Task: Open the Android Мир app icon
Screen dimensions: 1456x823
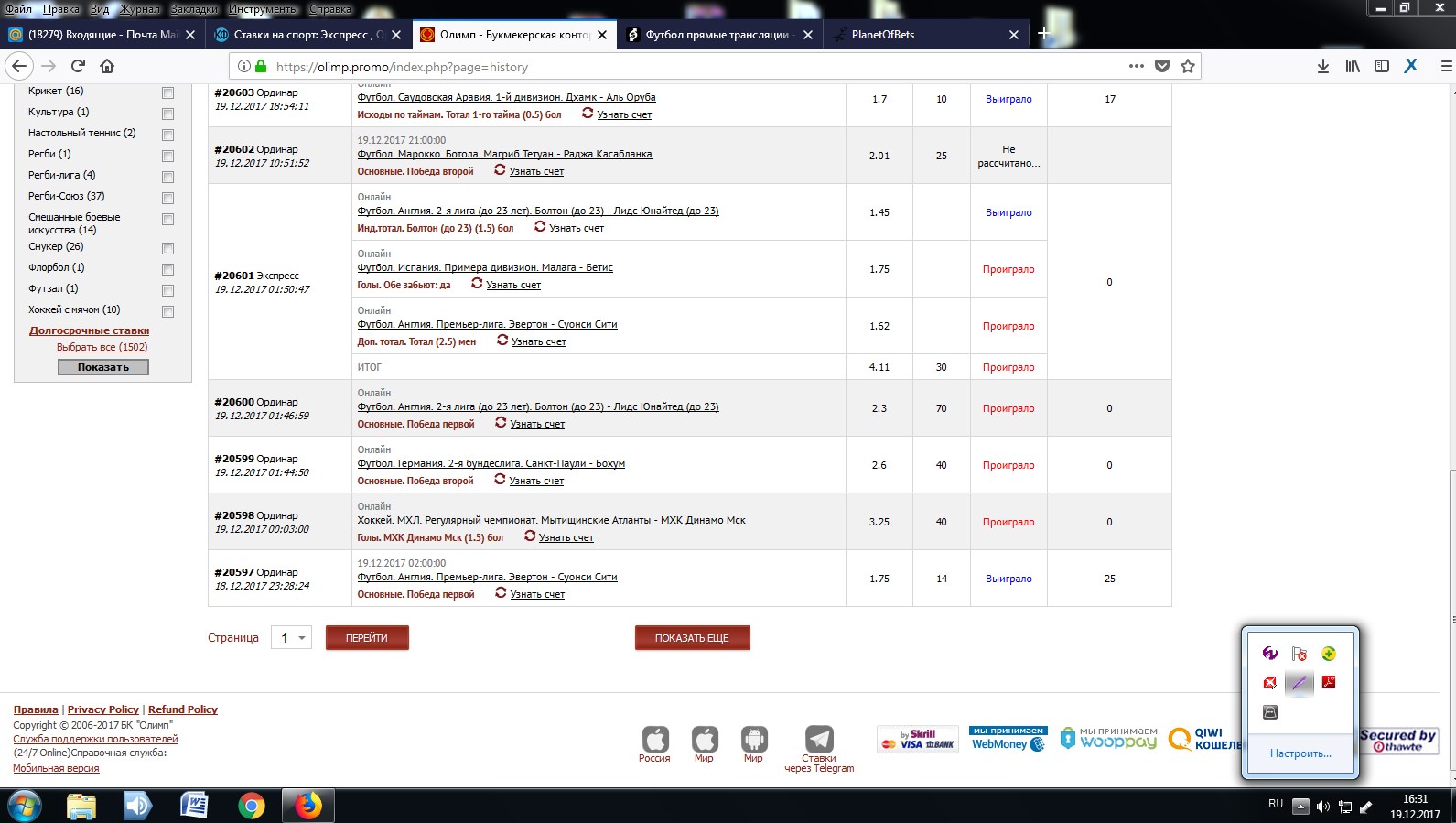Action: point(753,739)
